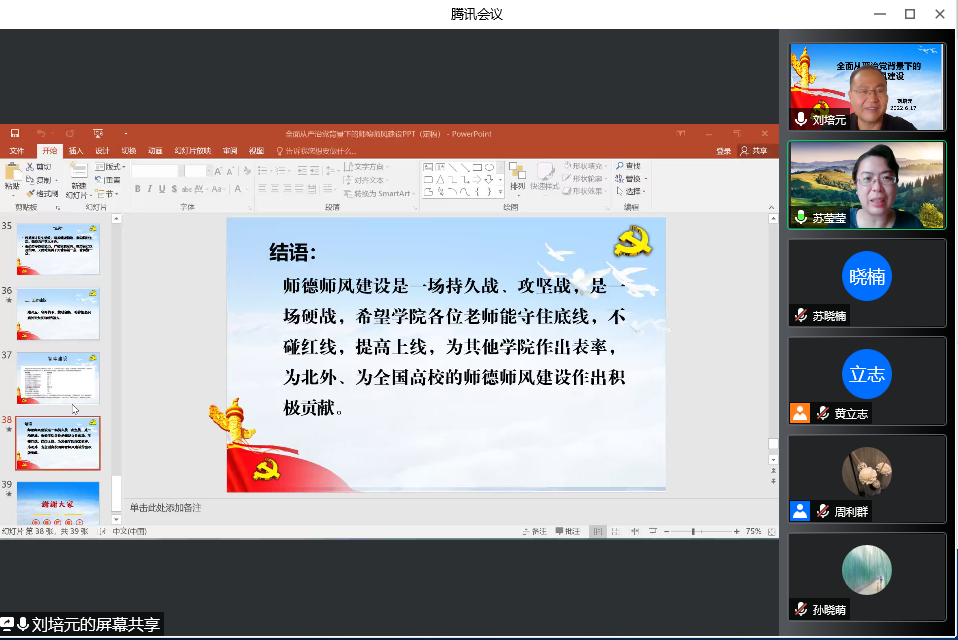Expand the Select (选择) dropdown in editing group
958x640 pixels.
(x=631, y=191)
